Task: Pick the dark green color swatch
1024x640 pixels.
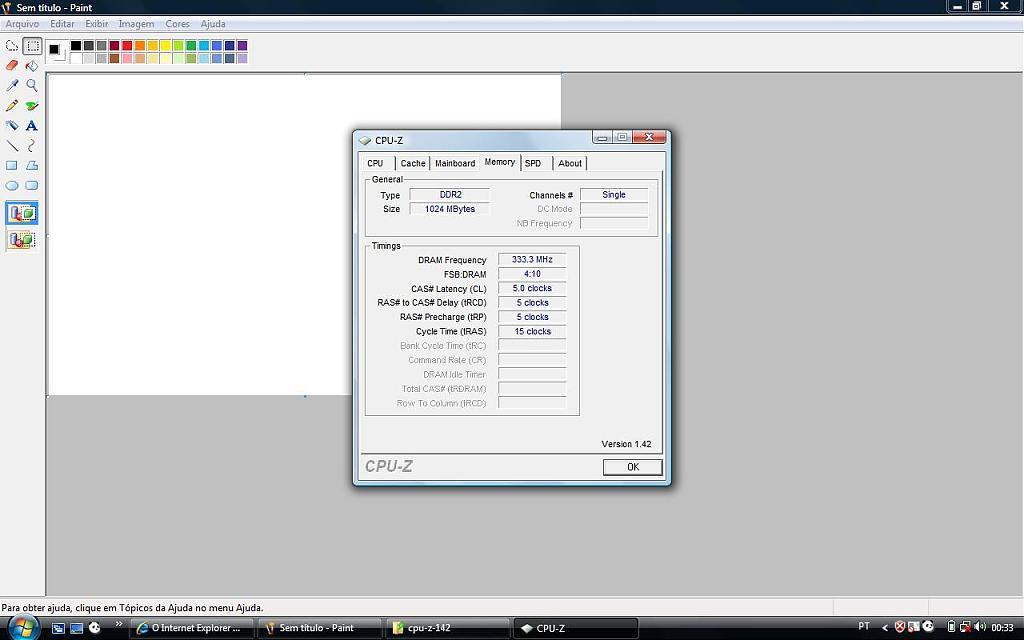Action: coord(191,45)
